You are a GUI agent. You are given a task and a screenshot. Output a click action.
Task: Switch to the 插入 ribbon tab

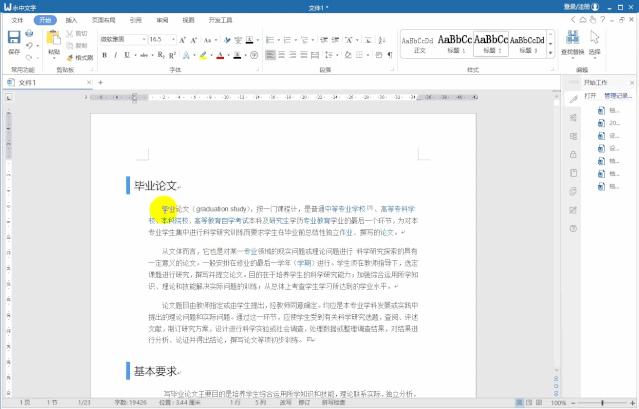[71, 20]
